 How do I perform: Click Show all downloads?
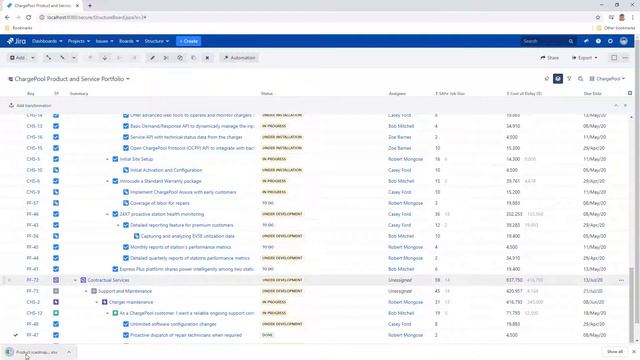[x=615, y=352]
